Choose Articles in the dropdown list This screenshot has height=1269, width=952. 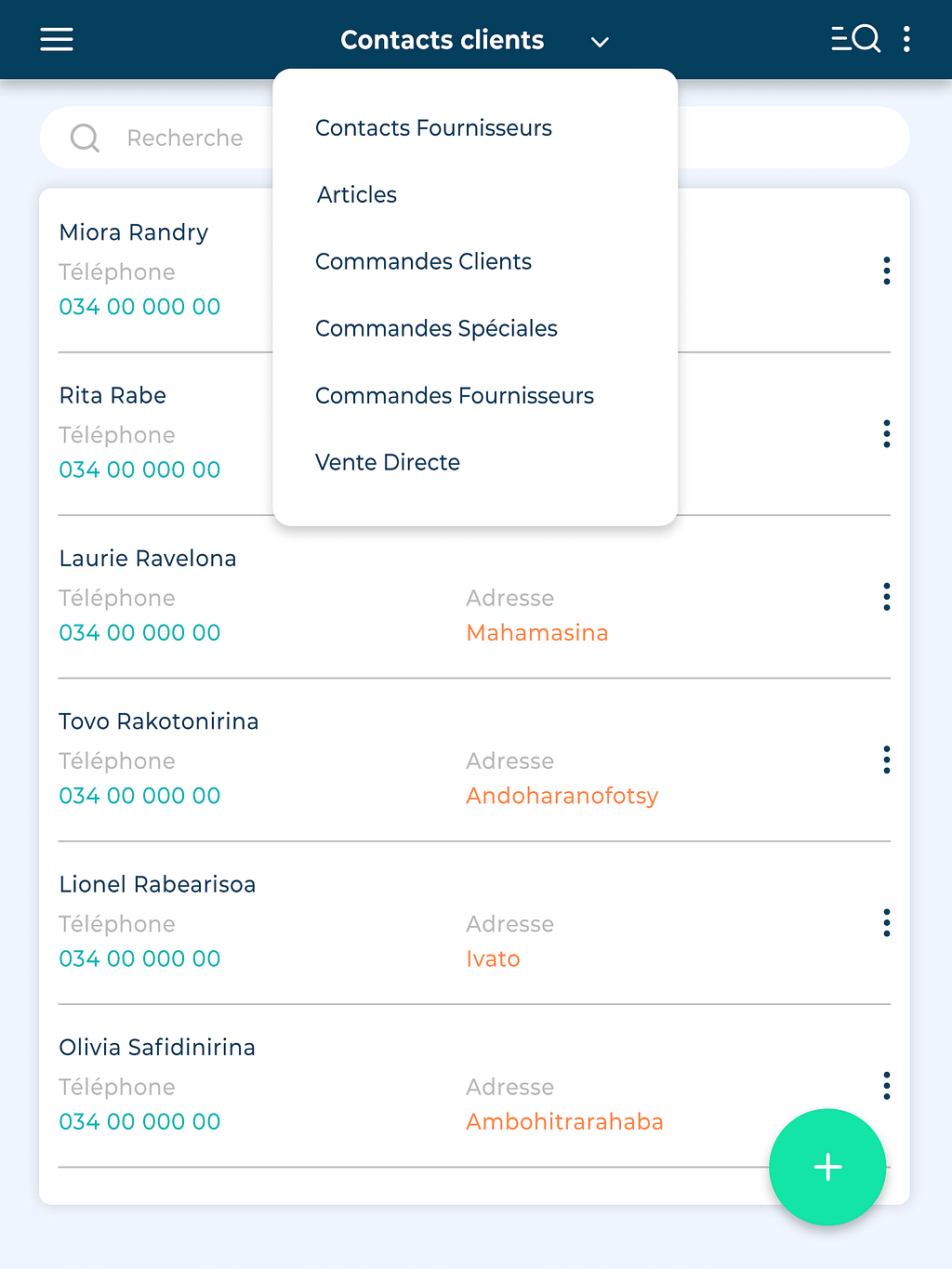point(357,195)
